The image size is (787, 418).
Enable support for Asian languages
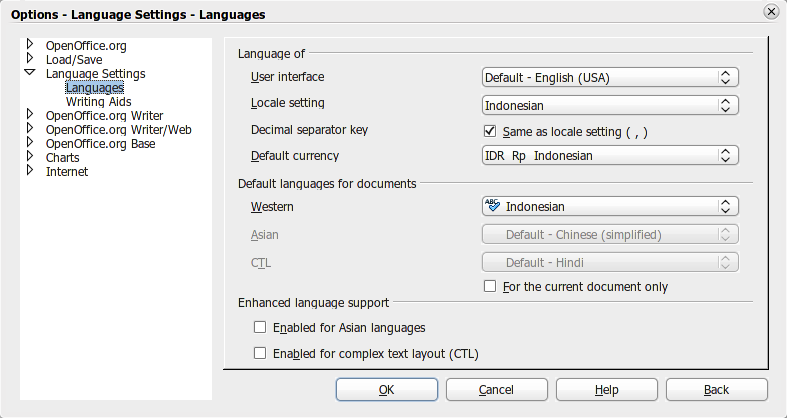[260, 327]
